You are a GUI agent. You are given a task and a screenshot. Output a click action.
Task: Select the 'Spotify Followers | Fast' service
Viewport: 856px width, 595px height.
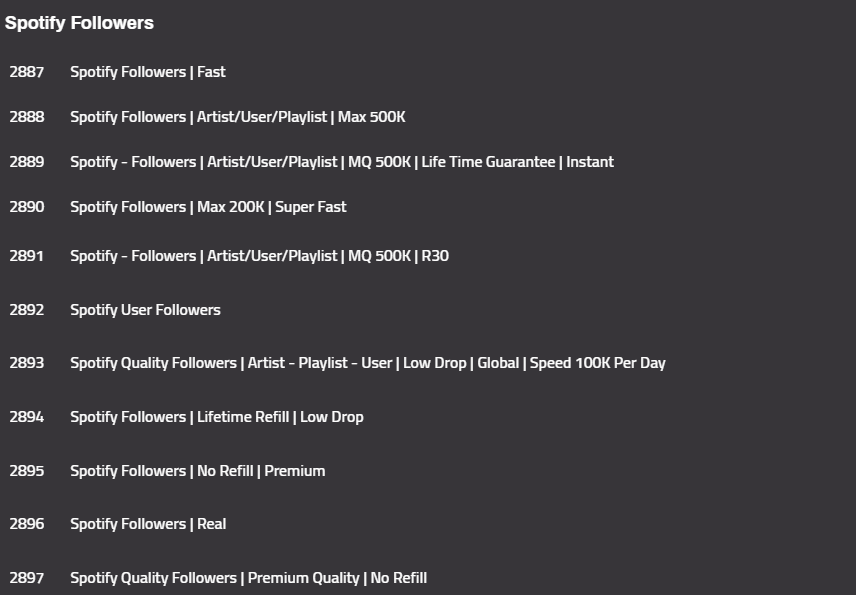click(x=148, y=72)
